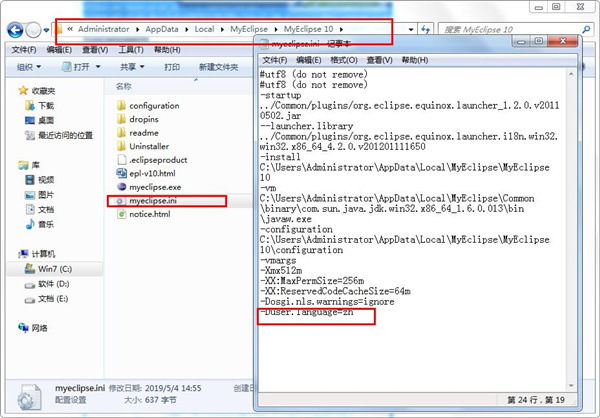
Task: Click the 打印 toolbar button
Action: pyautogui.click(x=172, y=67)
